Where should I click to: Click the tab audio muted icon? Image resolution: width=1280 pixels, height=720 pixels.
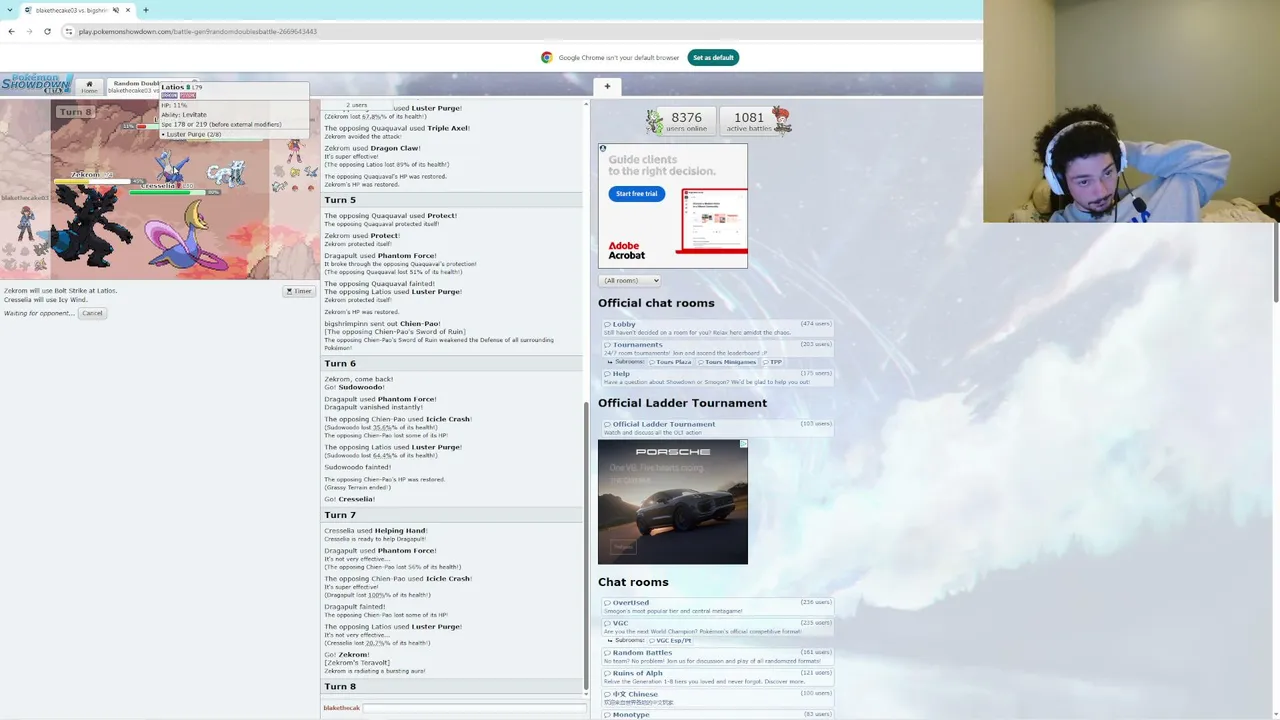tap(116, 10)
